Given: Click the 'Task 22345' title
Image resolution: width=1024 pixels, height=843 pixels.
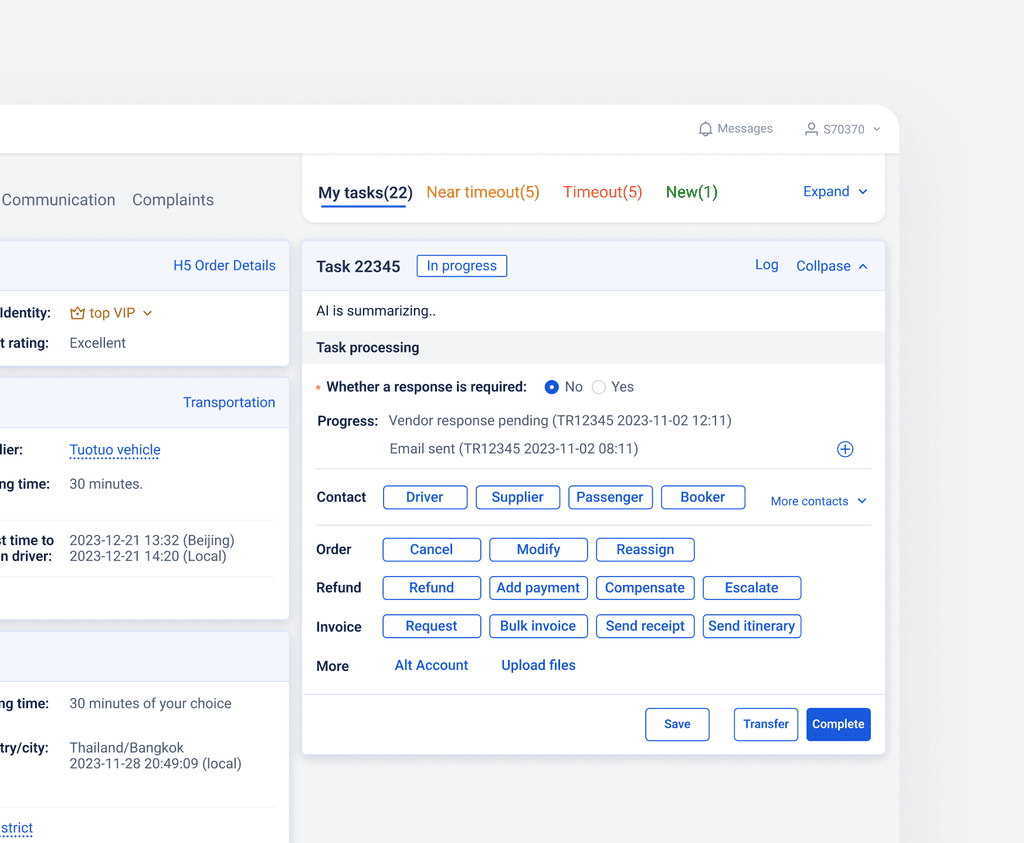Looking at the screenshot, I should [358, 267].
